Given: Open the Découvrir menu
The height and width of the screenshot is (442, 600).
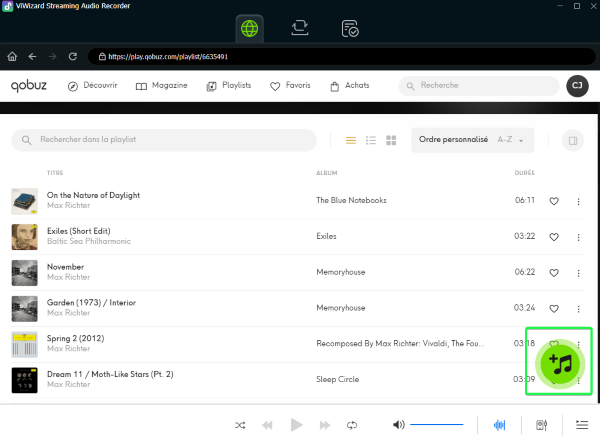Looking at the screenshot, I should [x=92, y=86].
